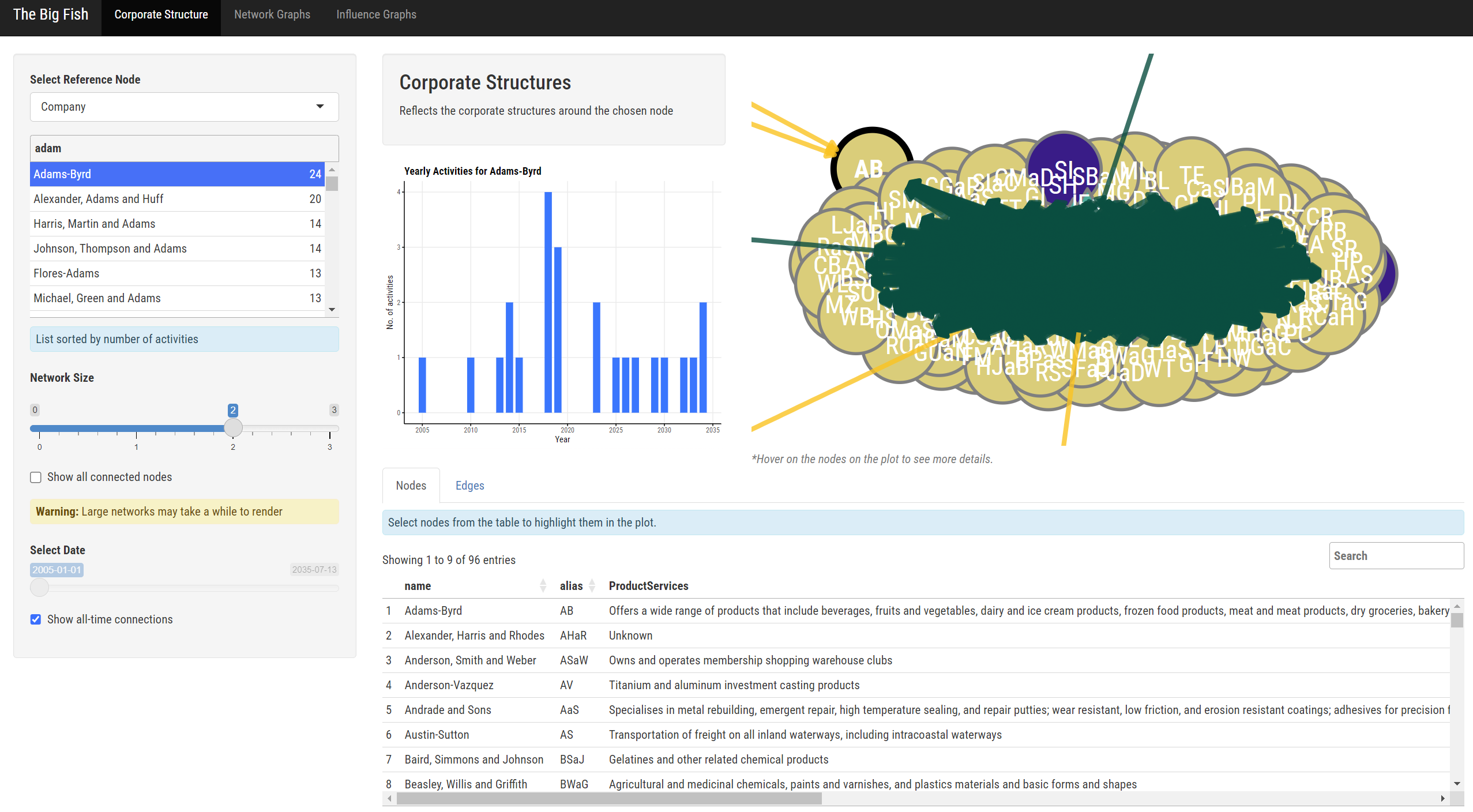Open the Influence Graphs page
The width and height of the screenshot is (1473, 812).
coord(376,14)
